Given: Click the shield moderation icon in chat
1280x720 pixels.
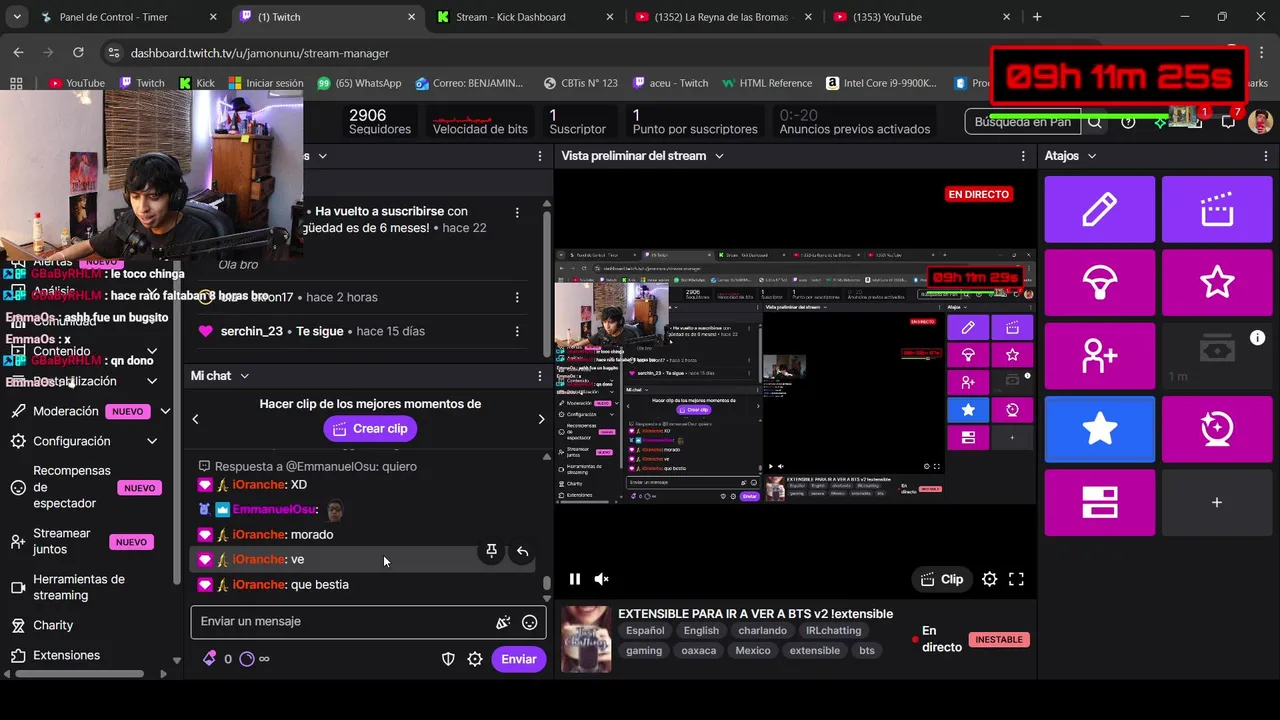Looking at the screenshot, I should coord(449,659).
